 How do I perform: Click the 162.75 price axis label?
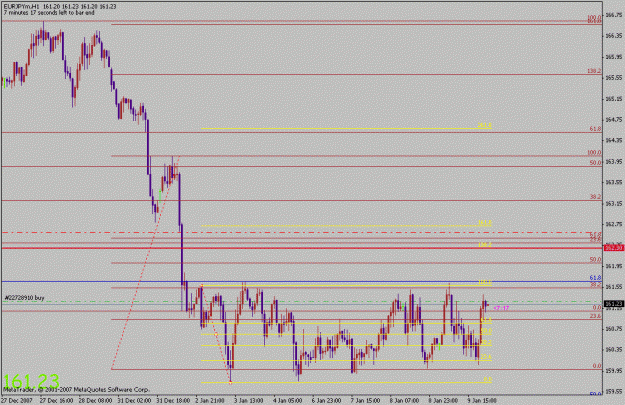click(x=614, y=224)
